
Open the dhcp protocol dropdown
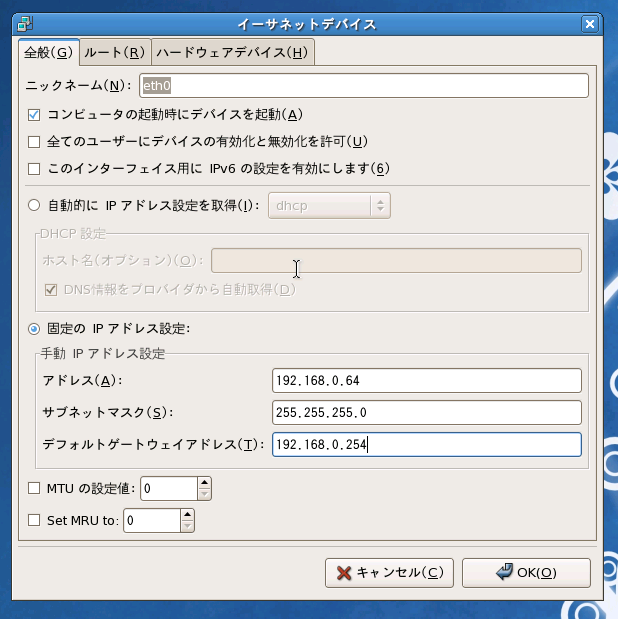(x=329, y=205)
